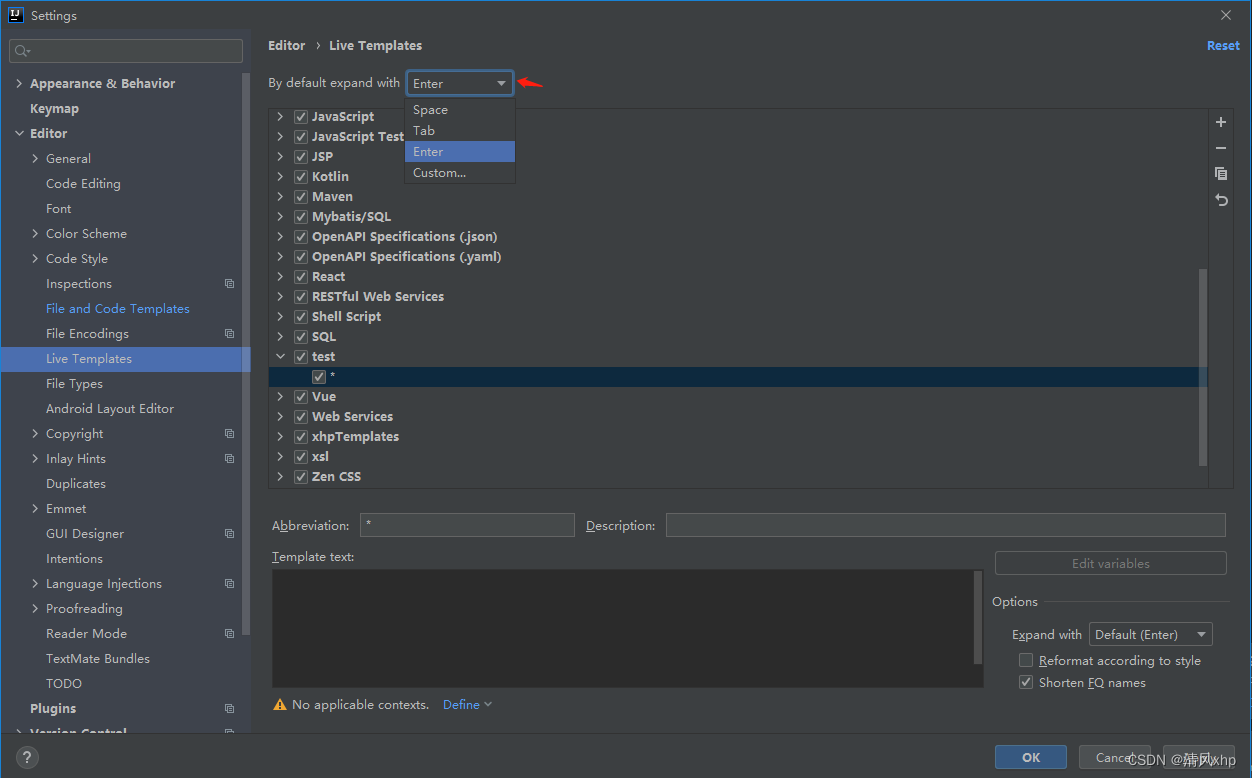Click the project-level icon beside File Encodings
The height and width of the screenshot is (778, 1252).
pos(229,334)
